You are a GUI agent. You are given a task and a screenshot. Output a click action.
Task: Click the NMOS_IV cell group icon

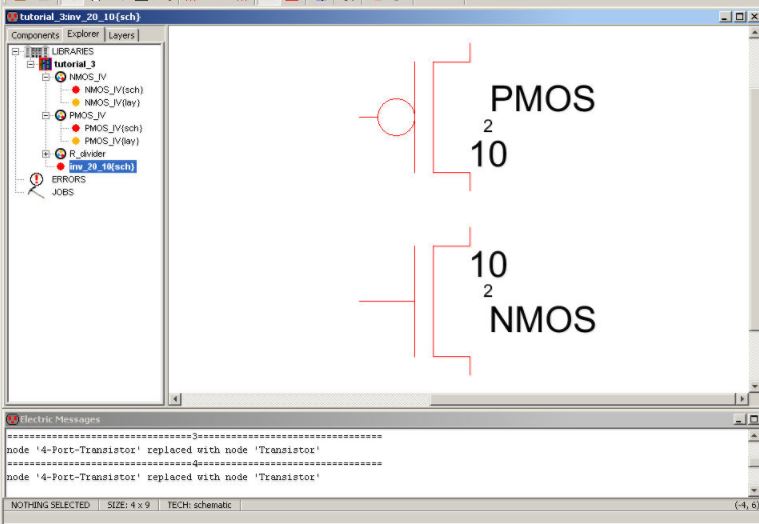coord(60,77)
